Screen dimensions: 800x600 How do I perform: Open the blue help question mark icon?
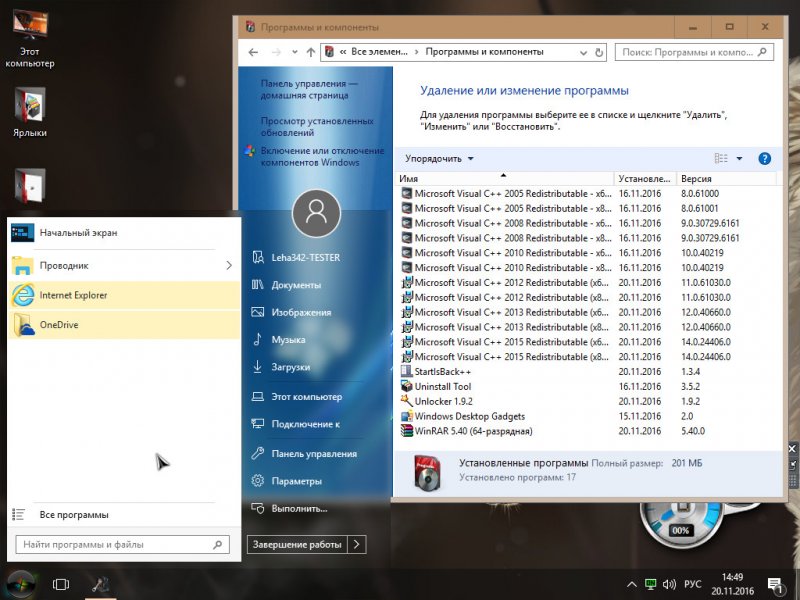pyautogui.click(x=764, y=159)
